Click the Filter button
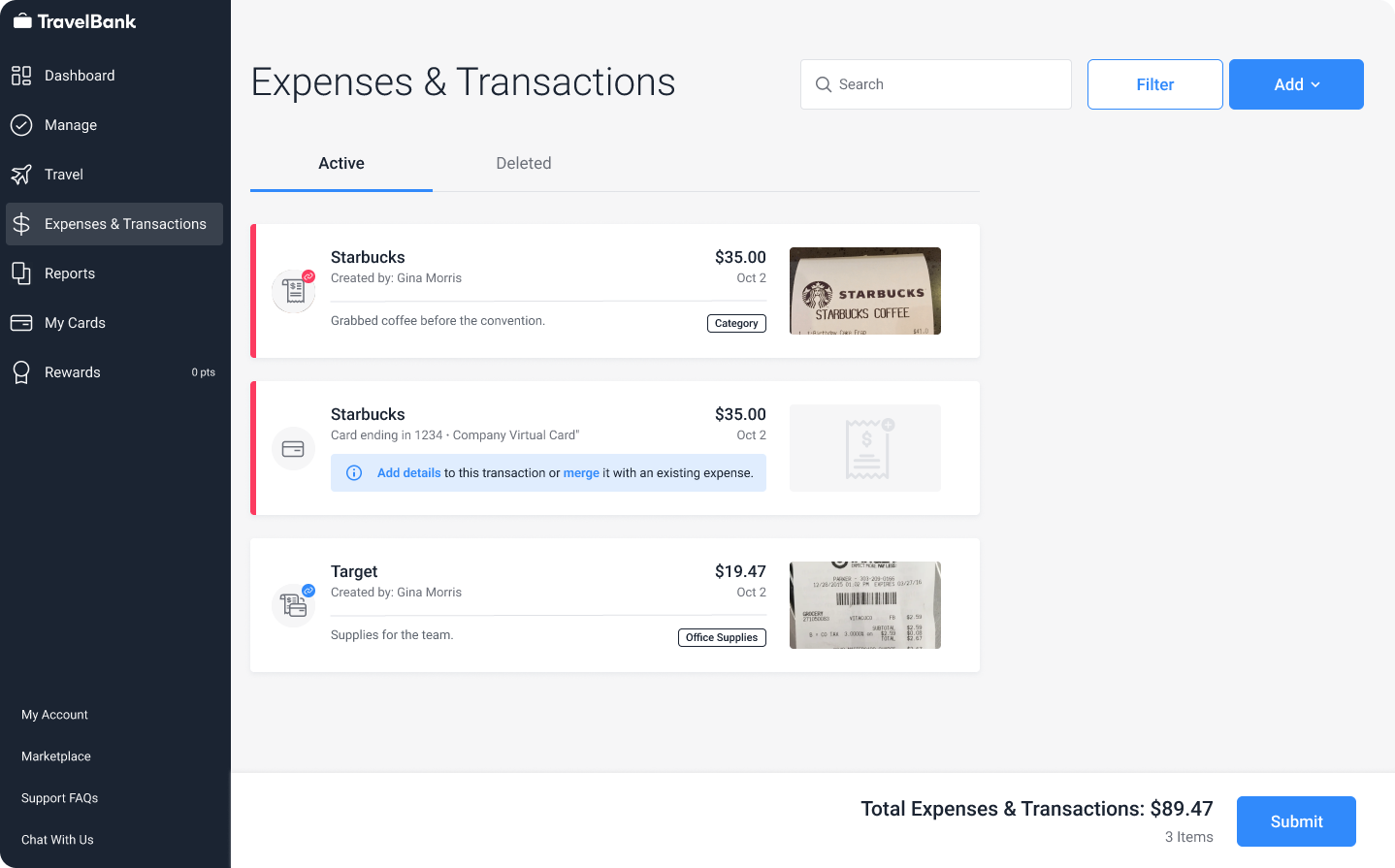This screenshot has width=1395, height=868. click(1155, 84)
